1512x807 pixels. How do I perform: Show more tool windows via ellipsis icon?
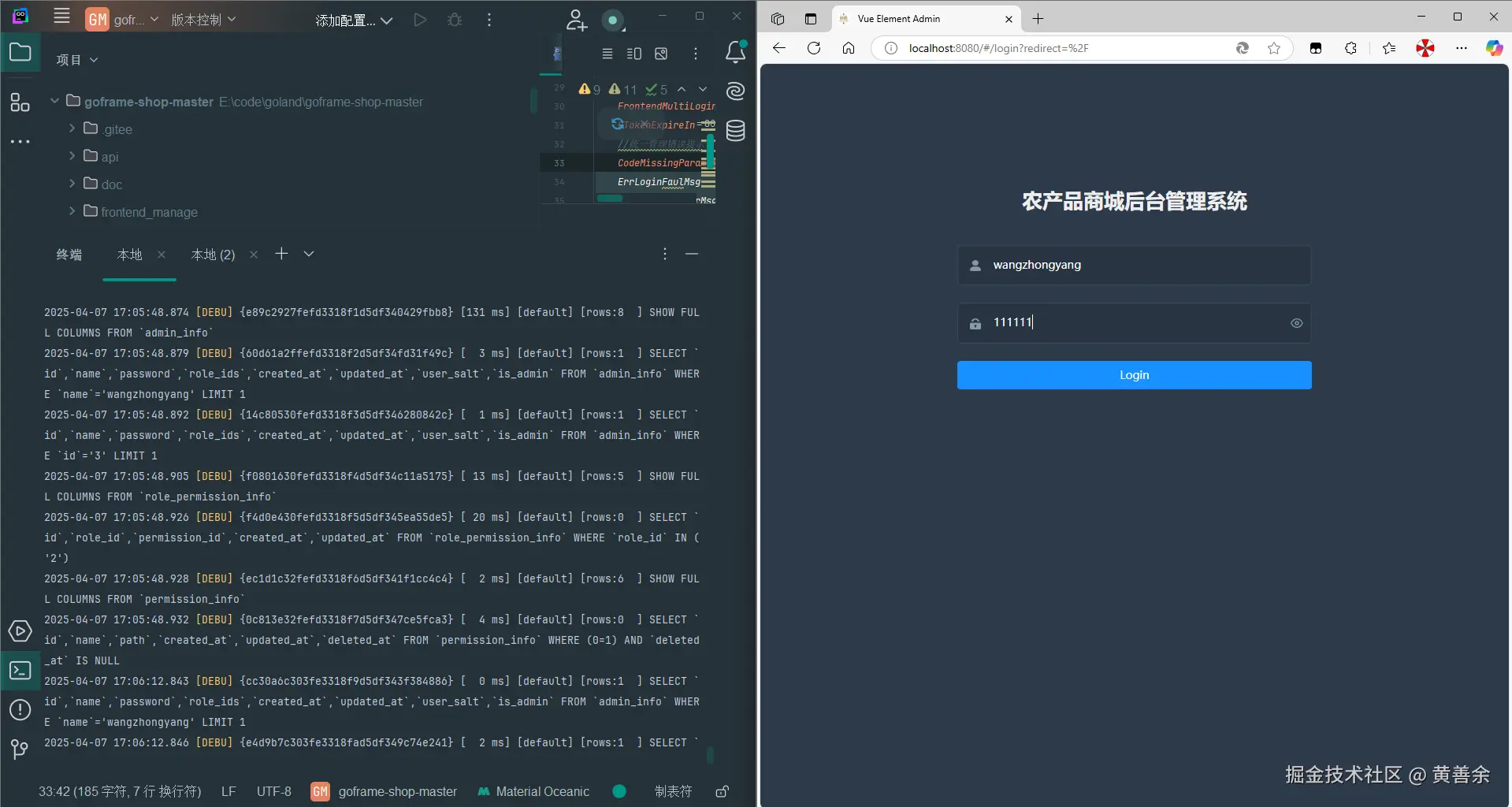pos(20,142)
